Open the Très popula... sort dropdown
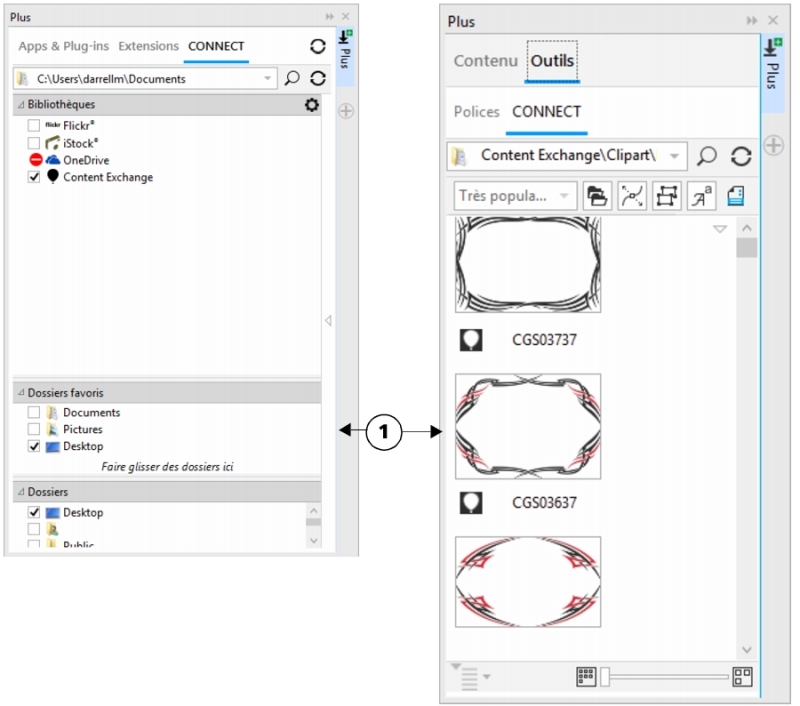The width and height of the screenshot is (800, 706). [x=516, y=196]
